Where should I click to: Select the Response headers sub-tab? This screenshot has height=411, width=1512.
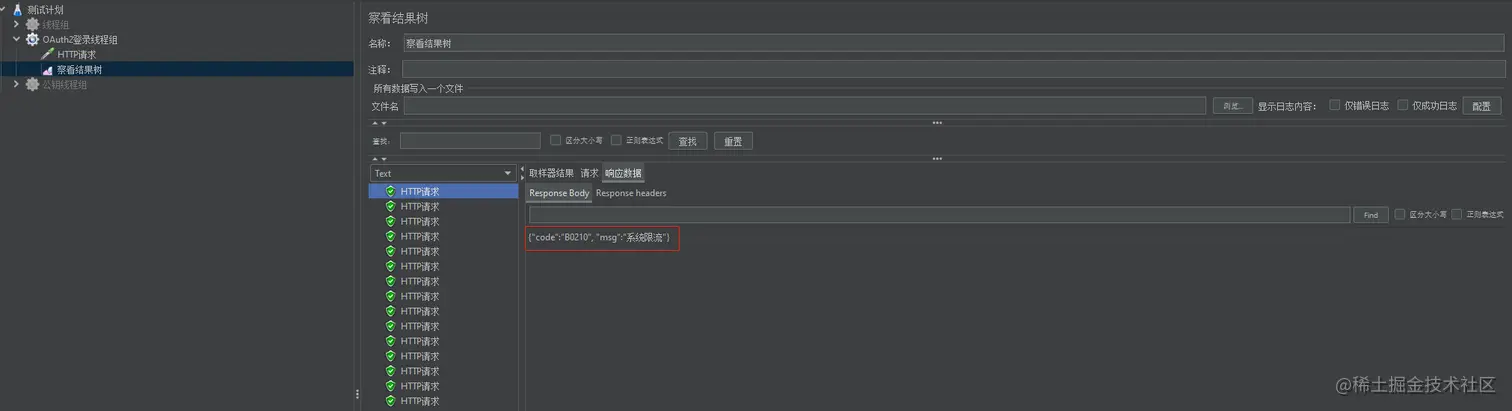pyautogui.click(x=631, y=193)
